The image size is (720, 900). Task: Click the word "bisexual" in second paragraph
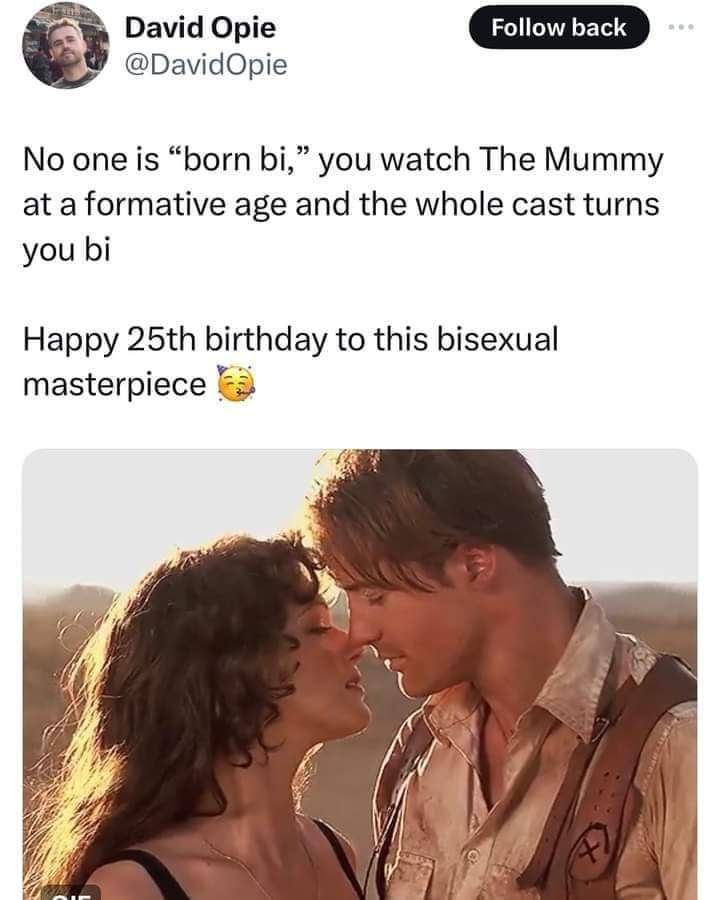click(497, 339)
